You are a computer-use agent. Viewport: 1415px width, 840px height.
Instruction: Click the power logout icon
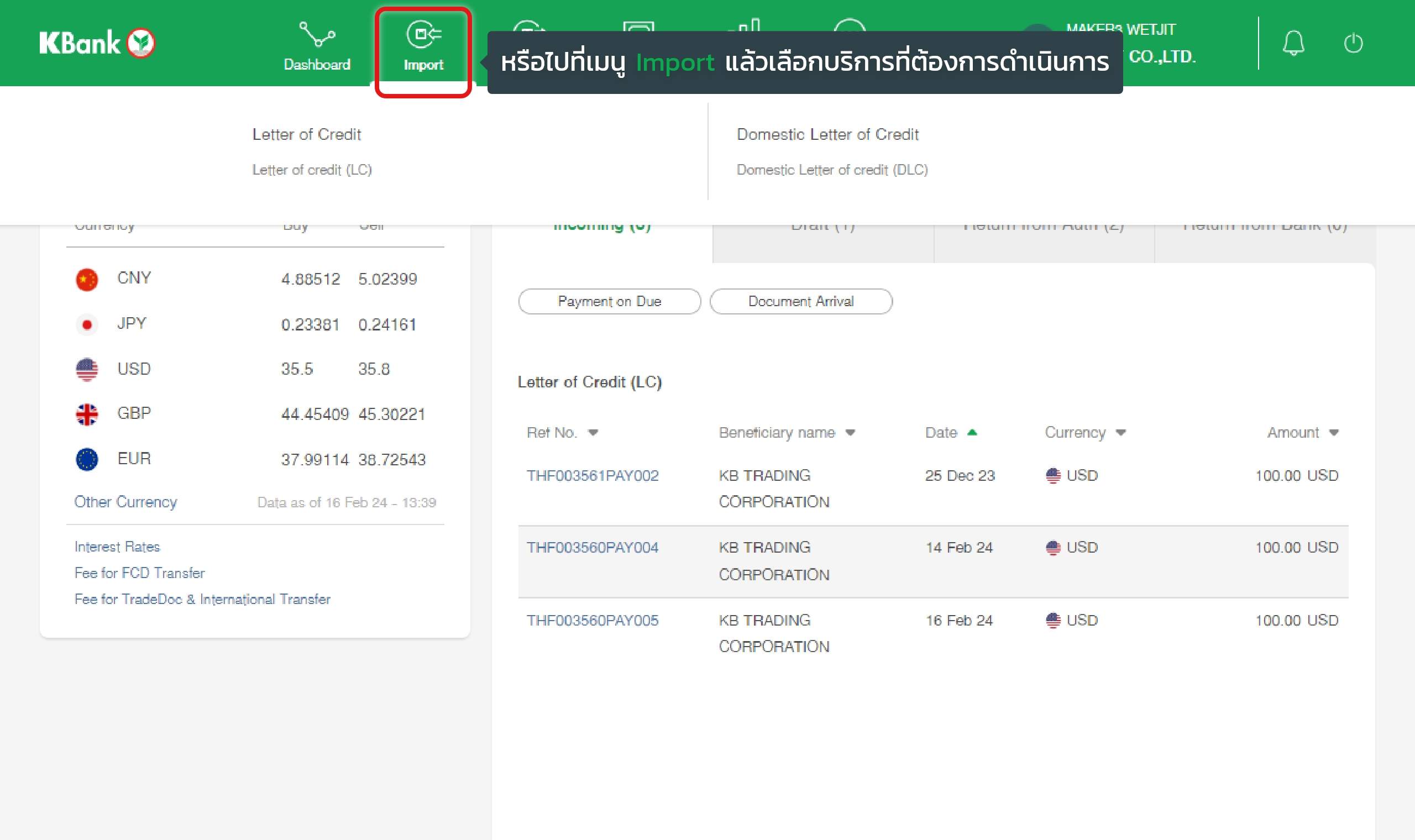point(1353,43)
